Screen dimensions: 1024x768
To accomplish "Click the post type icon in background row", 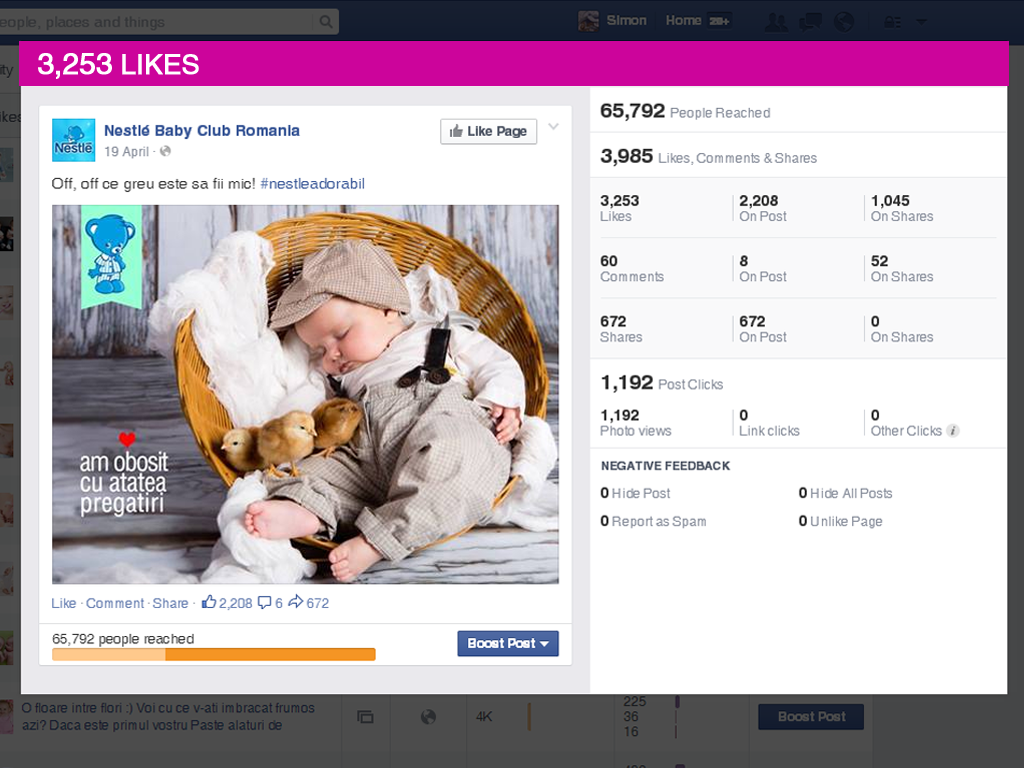I will tap(366, 717).
